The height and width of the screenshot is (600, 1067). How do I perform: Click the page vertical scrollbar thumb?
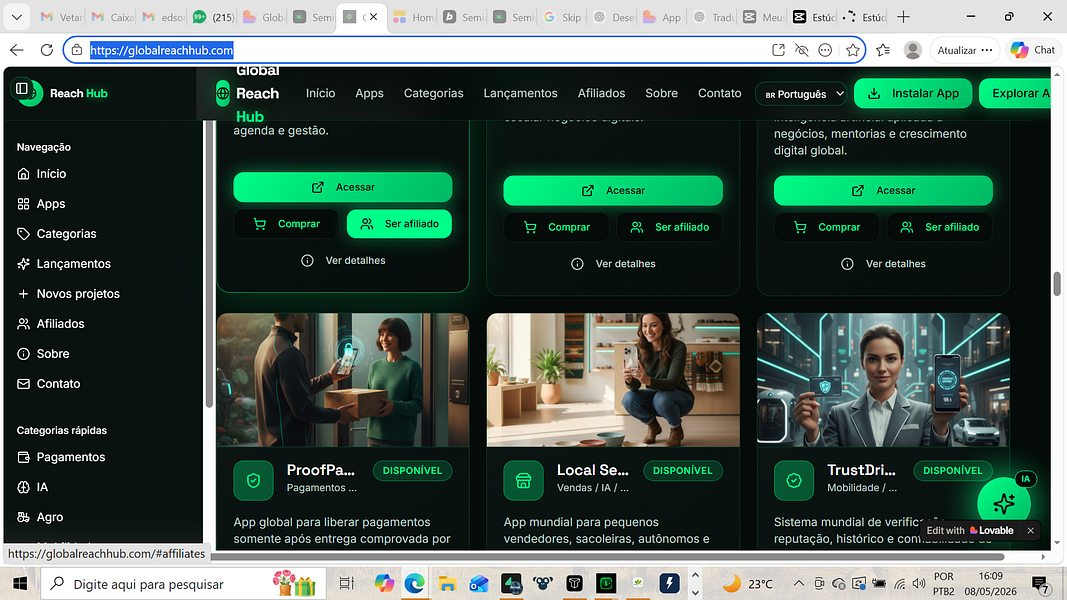click(x=1057, y=284)
